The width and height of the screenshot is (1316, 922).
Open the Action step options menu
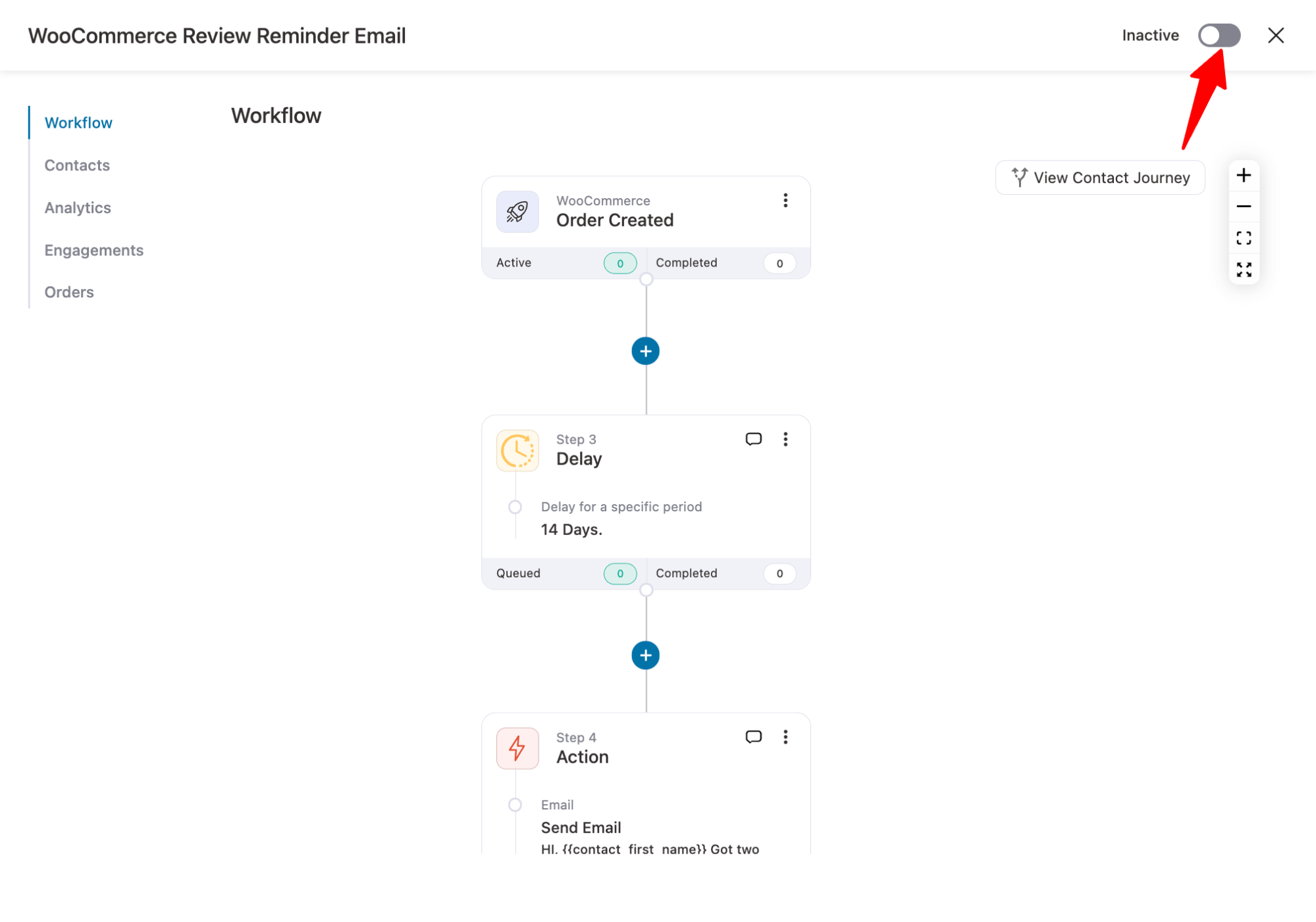785,737
